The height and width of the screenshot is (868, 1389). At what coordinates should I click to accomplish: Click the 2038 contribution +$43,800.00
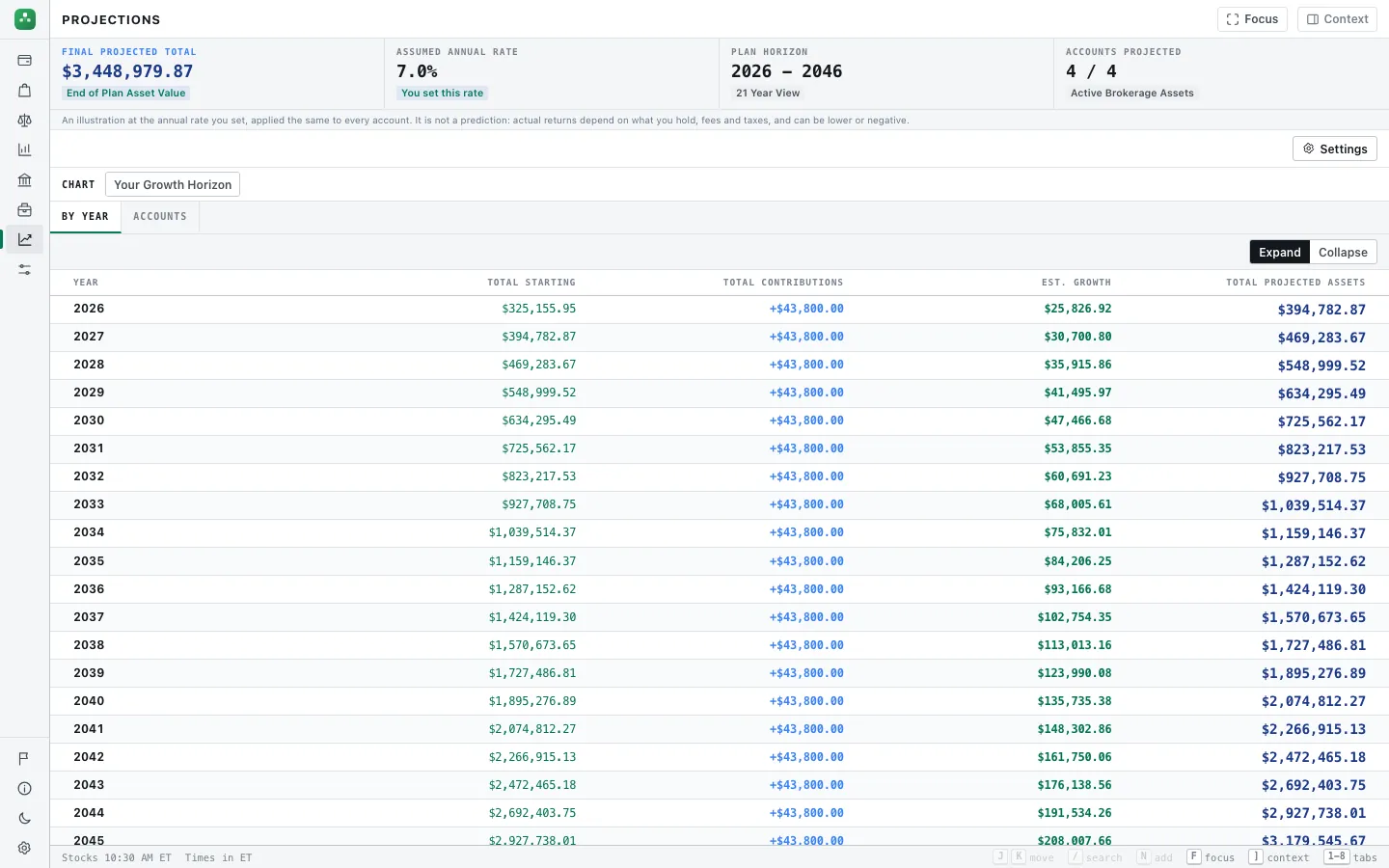pyautogui.click(x=806, y=645)
